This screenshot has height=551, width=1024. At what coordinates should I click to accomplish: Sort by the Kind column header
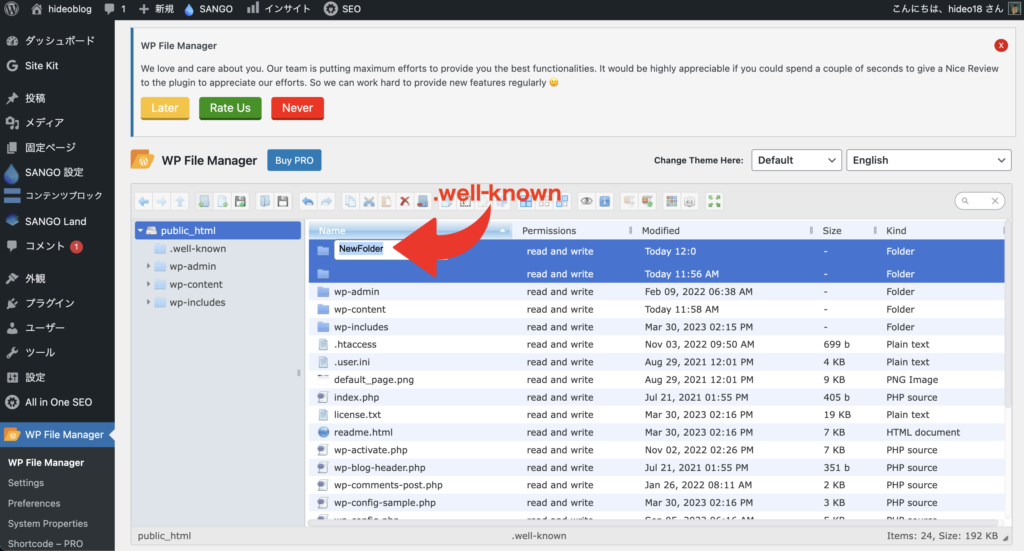tap(940, 230)
